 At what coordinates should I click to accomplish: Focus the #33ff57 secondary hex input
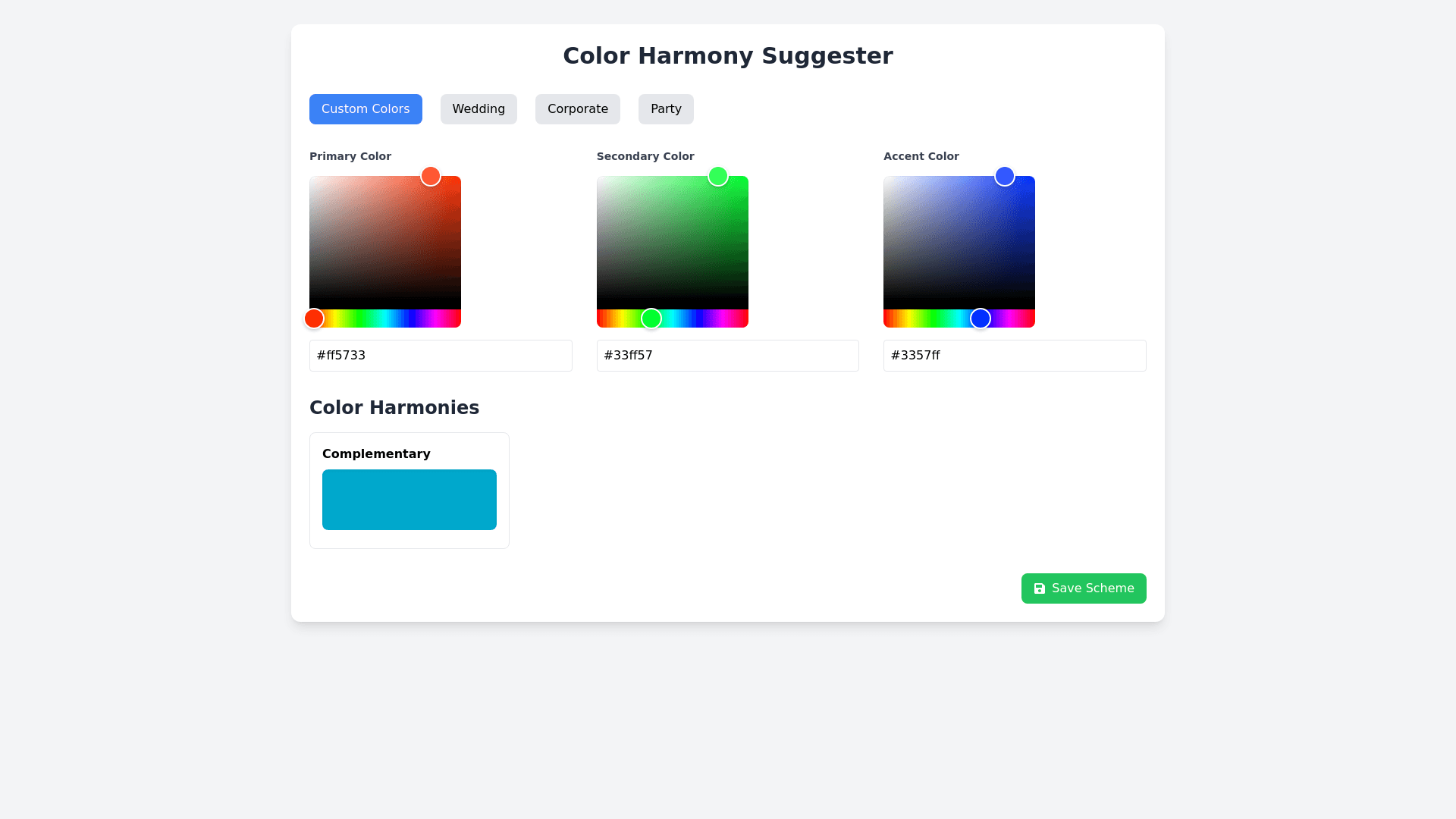pyautogui.click(x=727, y=356)
